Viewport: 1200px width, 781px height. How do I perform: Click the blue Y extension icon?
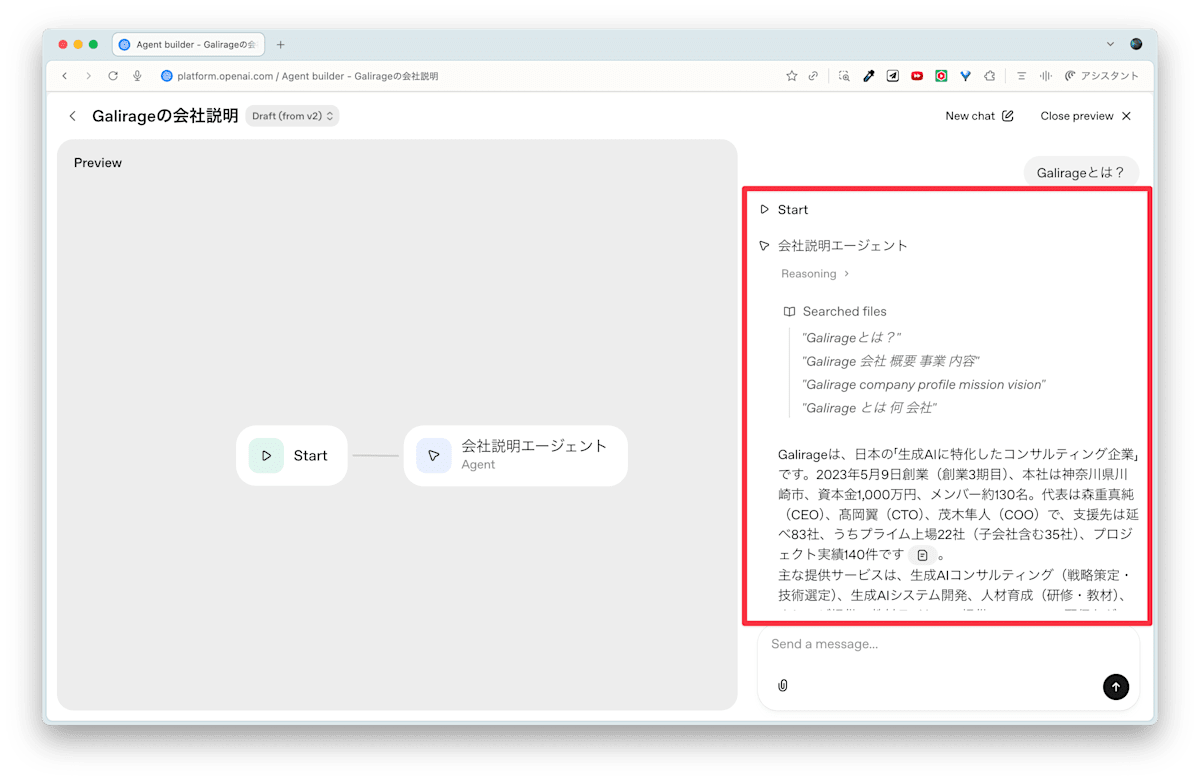pyautogui.click(x=965, y=76)
